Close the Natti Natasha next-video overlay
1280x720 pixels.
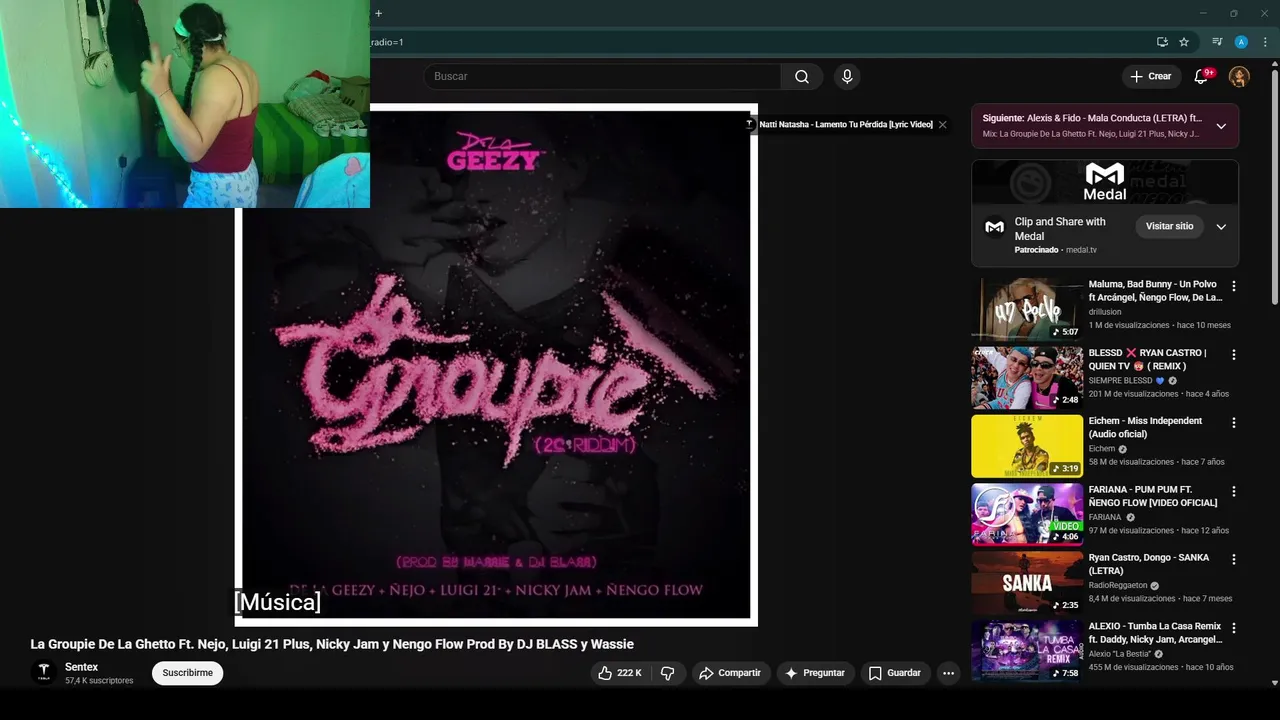tap(942, 124)
